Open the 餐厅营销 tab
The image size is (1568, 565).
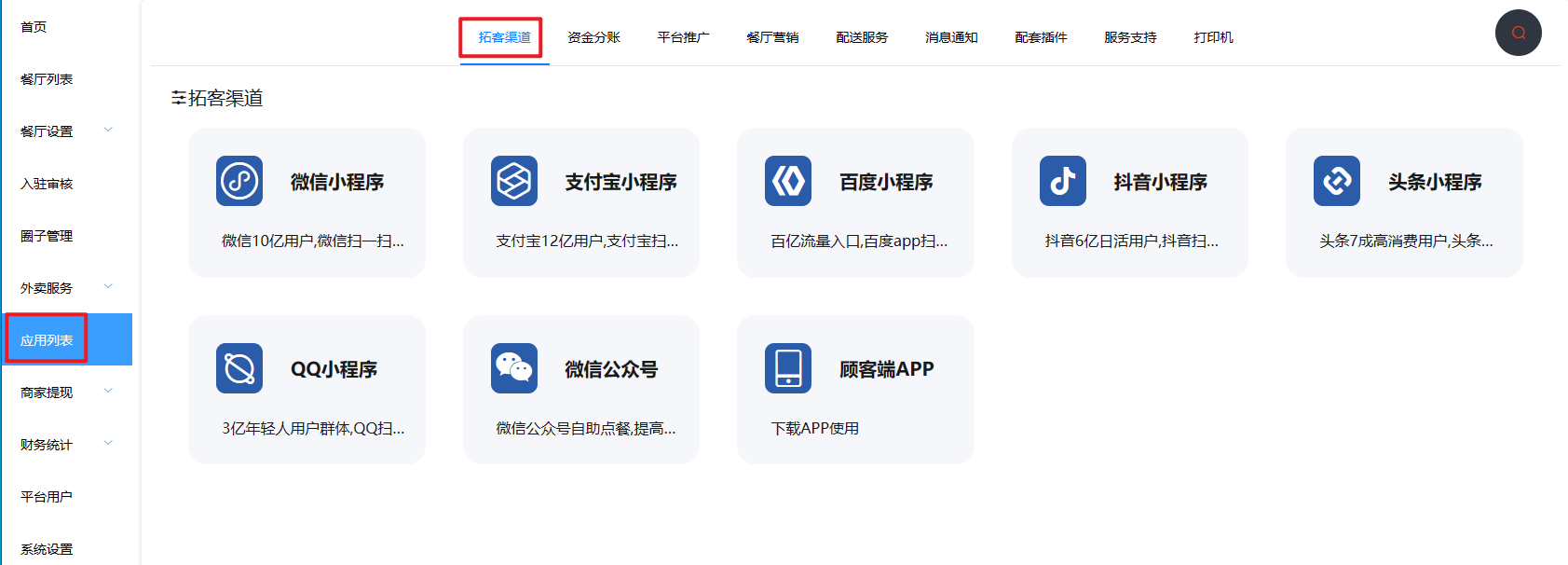point(772,37)
